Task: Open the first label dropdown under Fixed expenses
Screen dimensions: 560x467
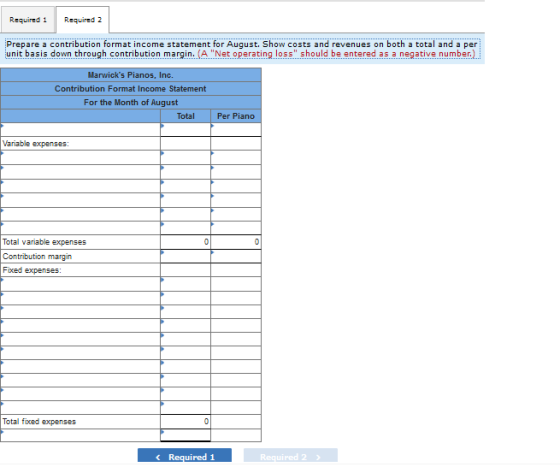Action: click(80, 284)
